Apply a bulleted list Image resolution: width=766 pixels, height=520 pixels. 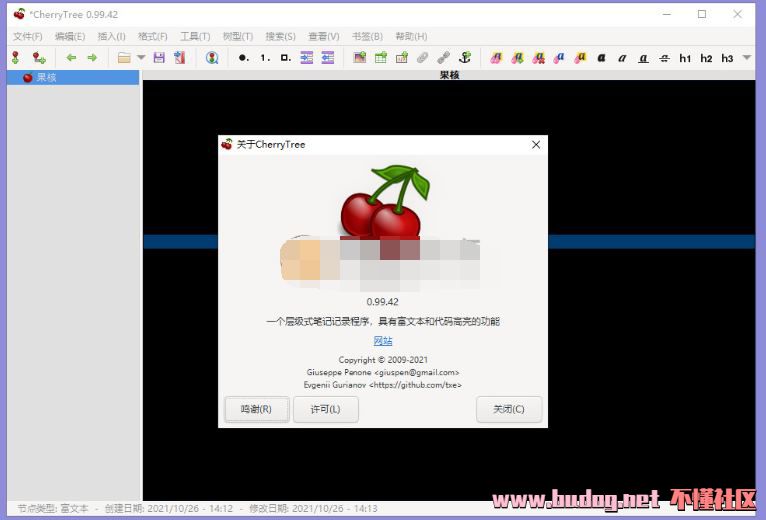point(243,58)
